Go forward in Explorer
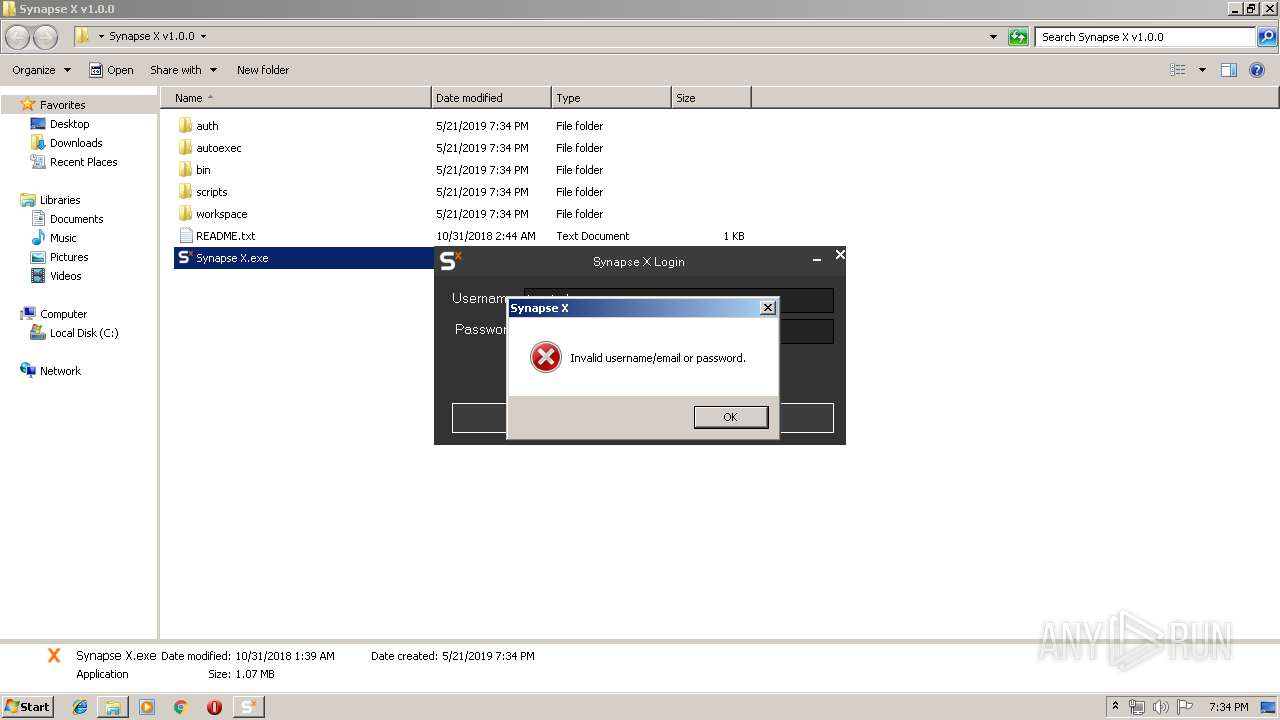Viewport: 1280px width, 720px height. click(46, 37)
